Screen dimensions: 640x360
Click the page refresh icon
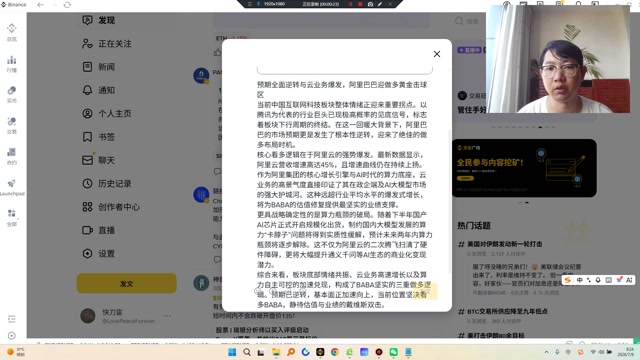67,5
